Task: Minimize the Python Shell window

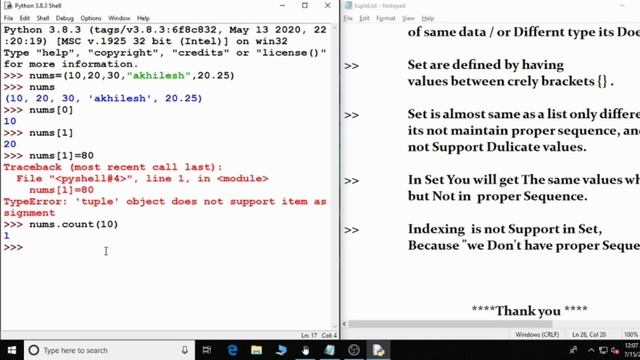Action: [282, 6]
